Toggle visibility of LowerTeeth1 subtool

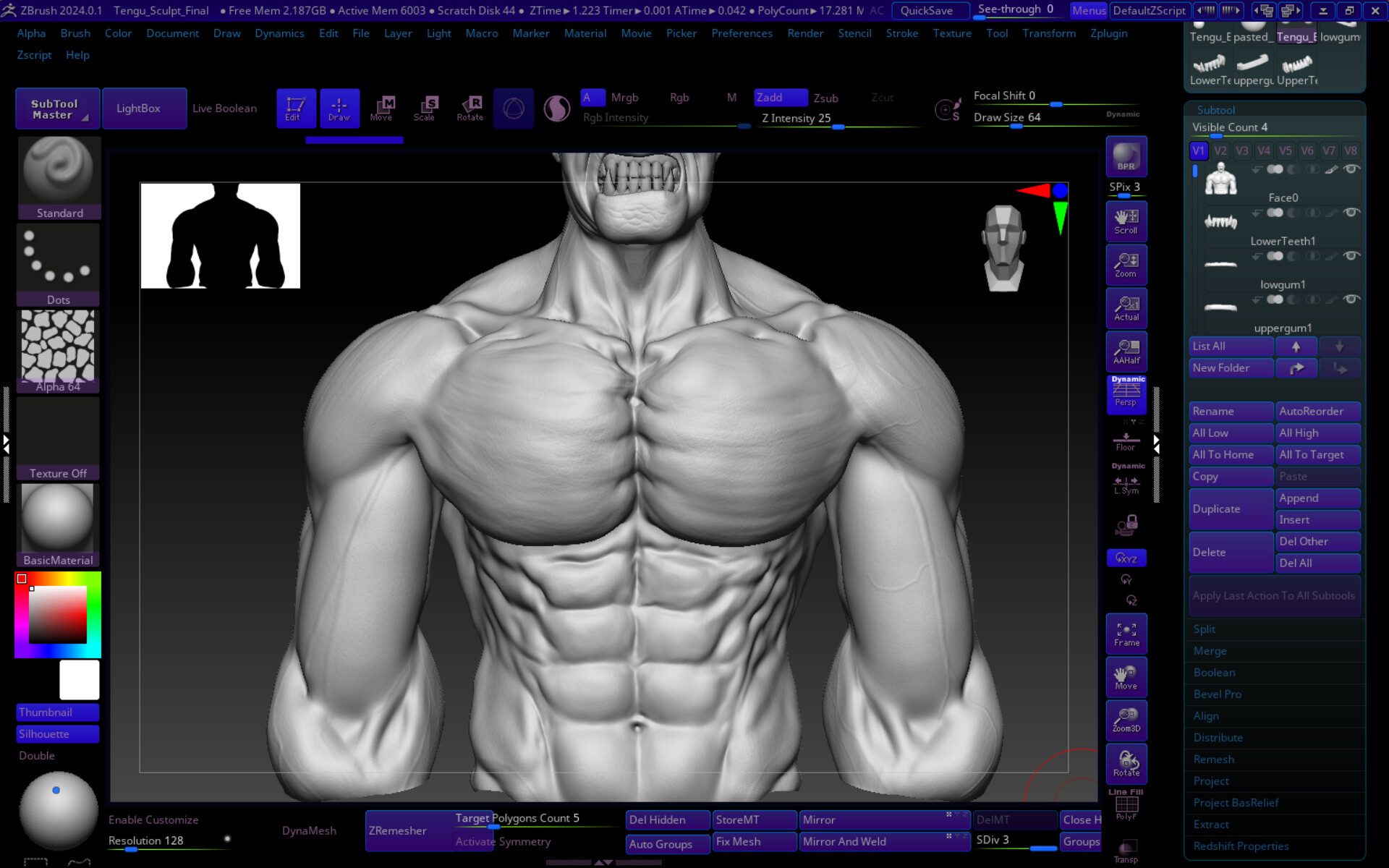point(1351,213)
